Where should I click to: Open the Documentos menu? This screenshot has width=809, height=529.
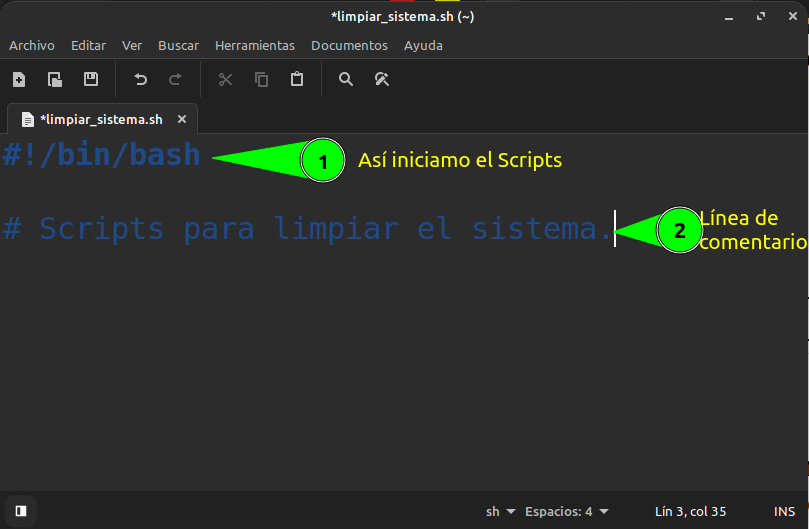point(349,45)
